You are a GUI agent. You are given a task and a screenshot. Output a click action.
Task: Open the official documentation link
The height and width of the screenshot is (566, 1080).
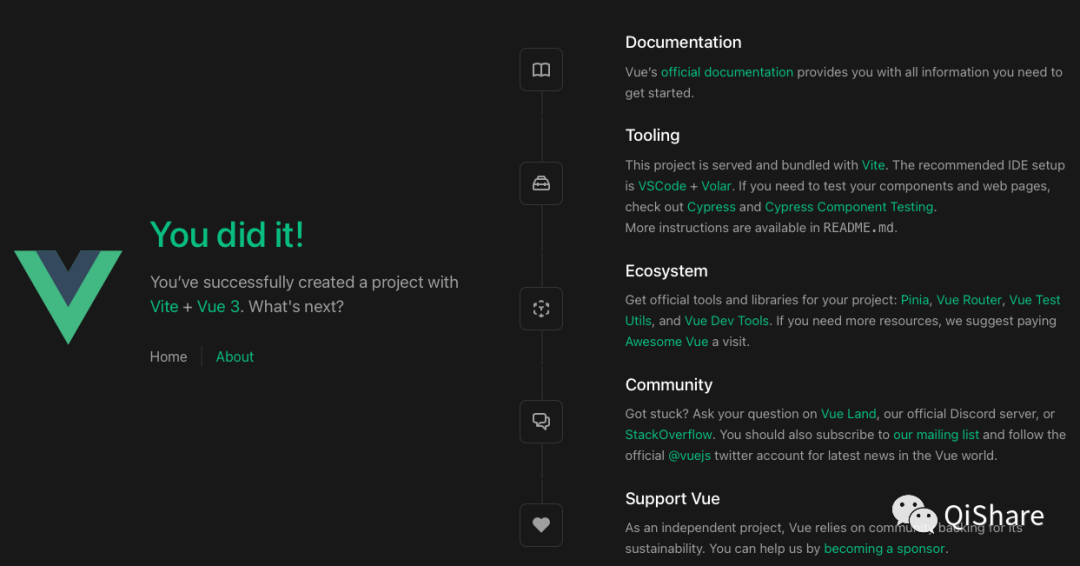(x=727, y=72)
